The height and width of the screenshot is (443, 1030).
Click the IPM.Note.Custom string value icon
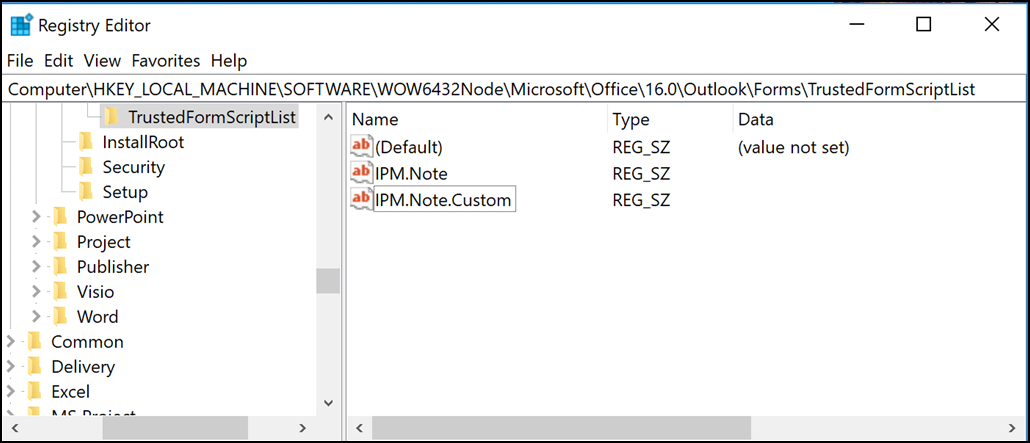coord(361,199)
